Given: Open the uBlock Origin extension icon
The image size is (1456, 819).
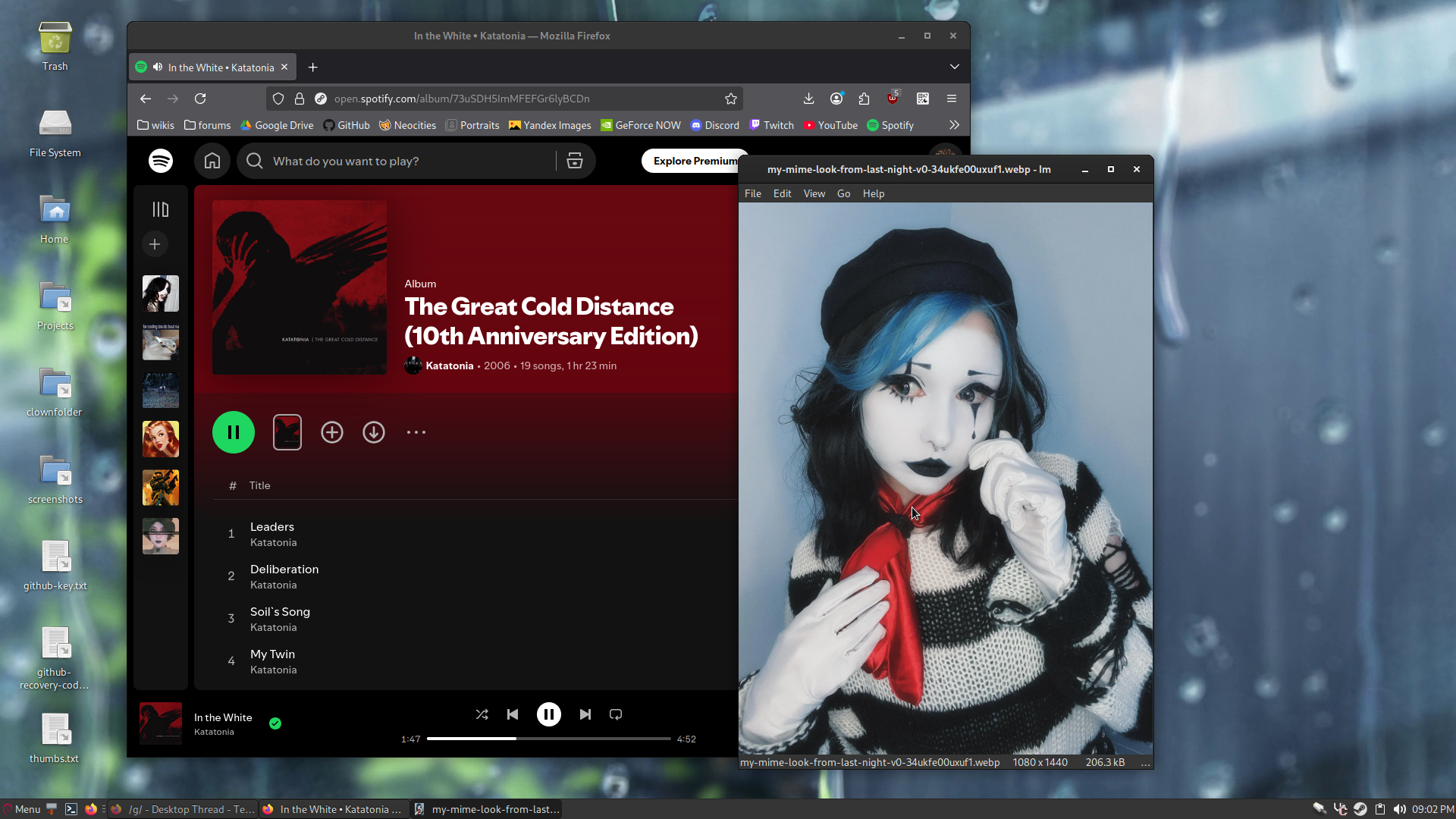Looking at the screenshot, I should [893, 99].
